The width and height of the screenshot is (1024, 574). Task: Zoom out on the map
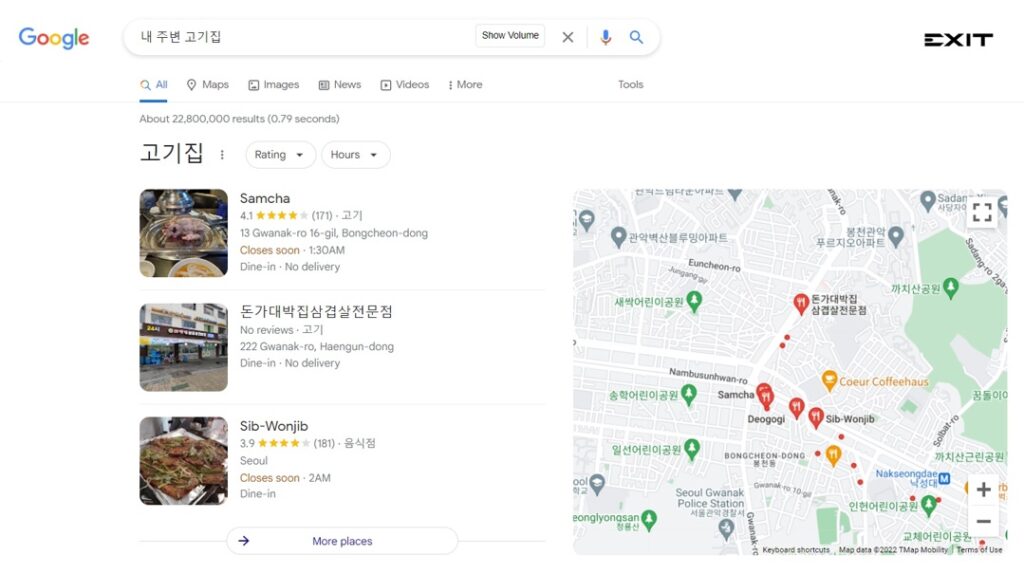coord(983,521)
